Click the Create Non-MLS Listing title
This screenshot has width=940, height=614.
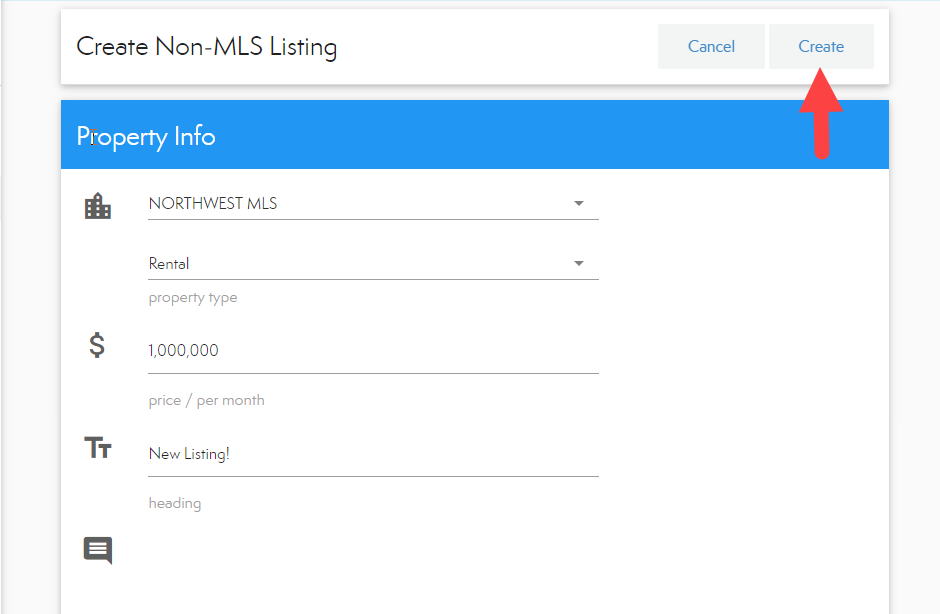[206, 47]
